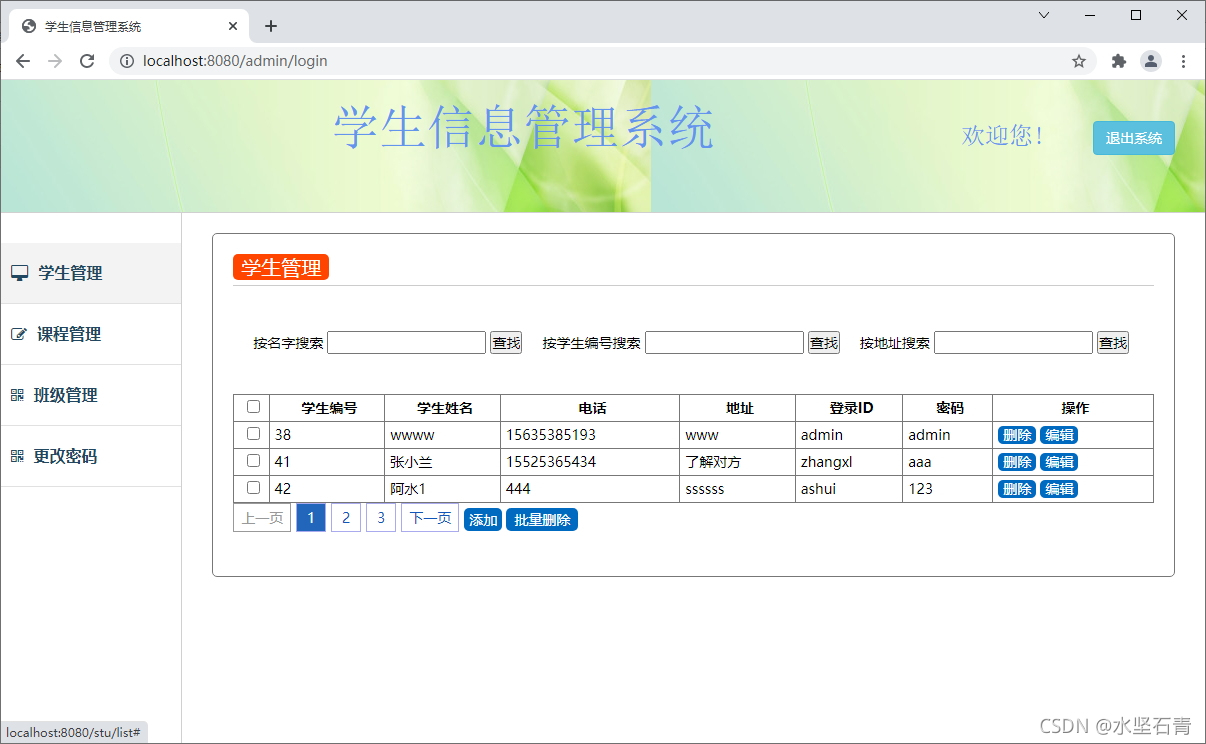
Task: Open a new browser tab
Action: (x=270, y=26)
